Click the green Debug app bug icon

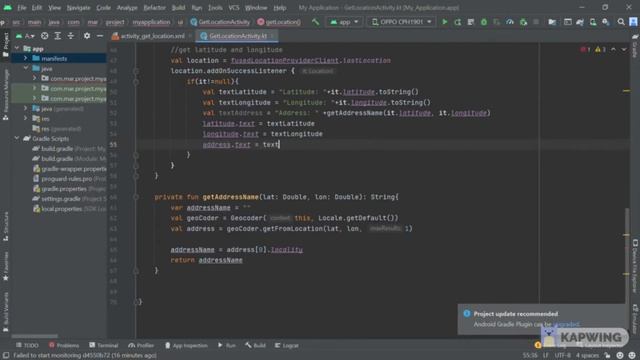484,22
